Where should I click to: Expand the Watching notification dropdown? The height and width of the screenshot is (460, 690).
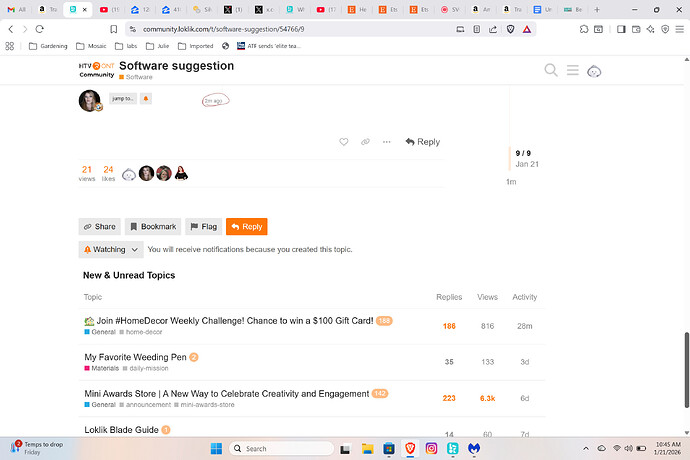(110, 249)
